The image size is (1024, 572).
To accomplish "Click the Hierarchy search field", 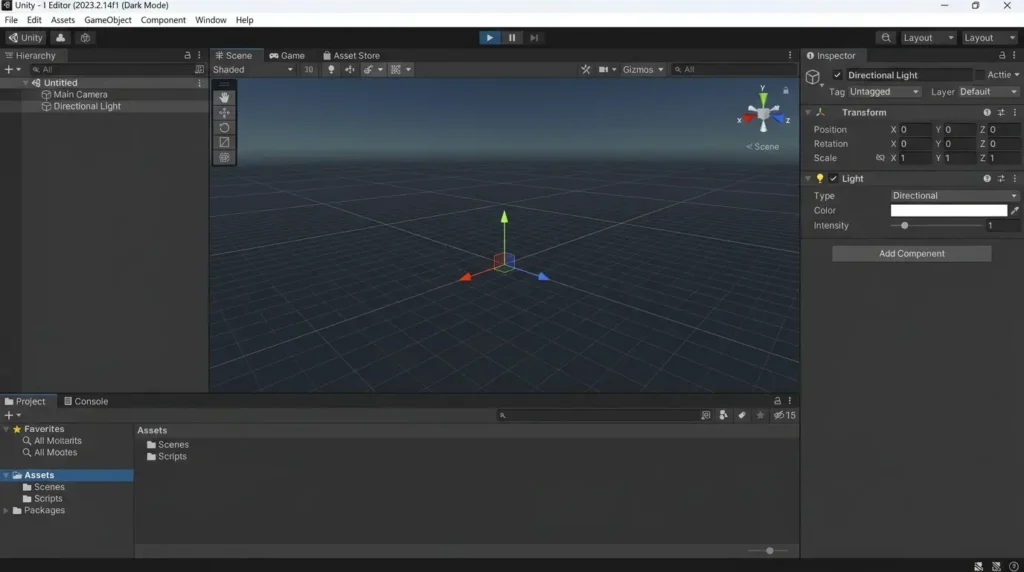I will point(111,69).
